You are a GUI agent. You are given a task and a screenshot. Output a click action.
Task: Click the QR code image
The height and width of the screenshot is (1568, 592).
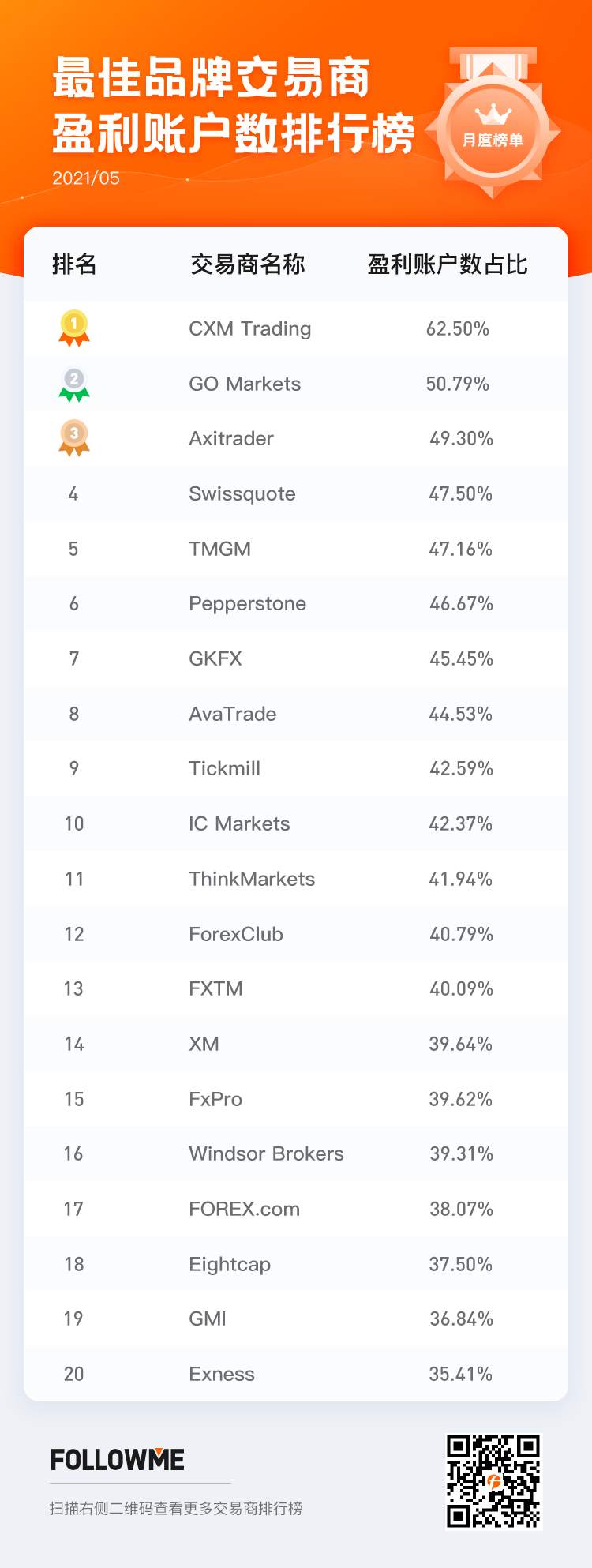click(493, 1481)
